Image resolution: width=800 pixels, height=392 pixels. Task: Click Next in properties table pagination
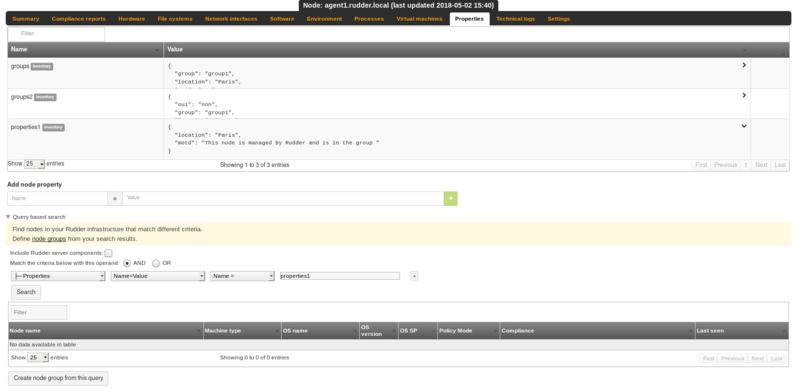click(761, 165)
